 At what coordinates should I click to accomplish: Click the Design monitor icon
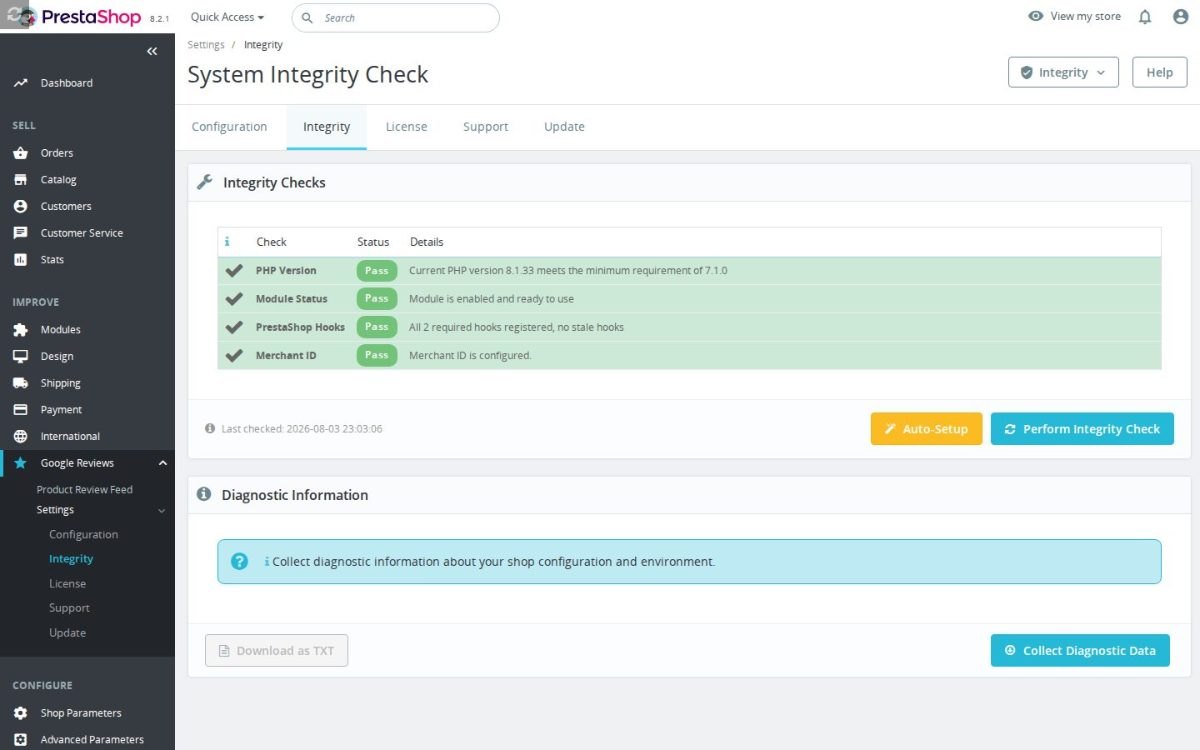point(20,356)
